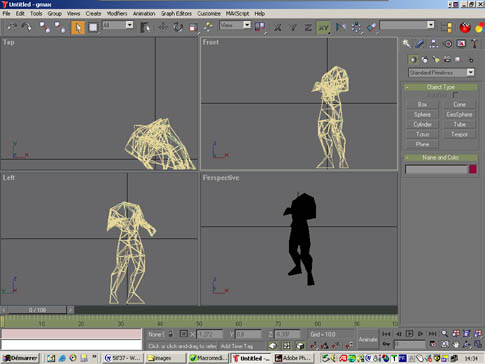Click the Pan hand viewport control
The width and height of the screenshot is (485, 364).
pos(456,344)
